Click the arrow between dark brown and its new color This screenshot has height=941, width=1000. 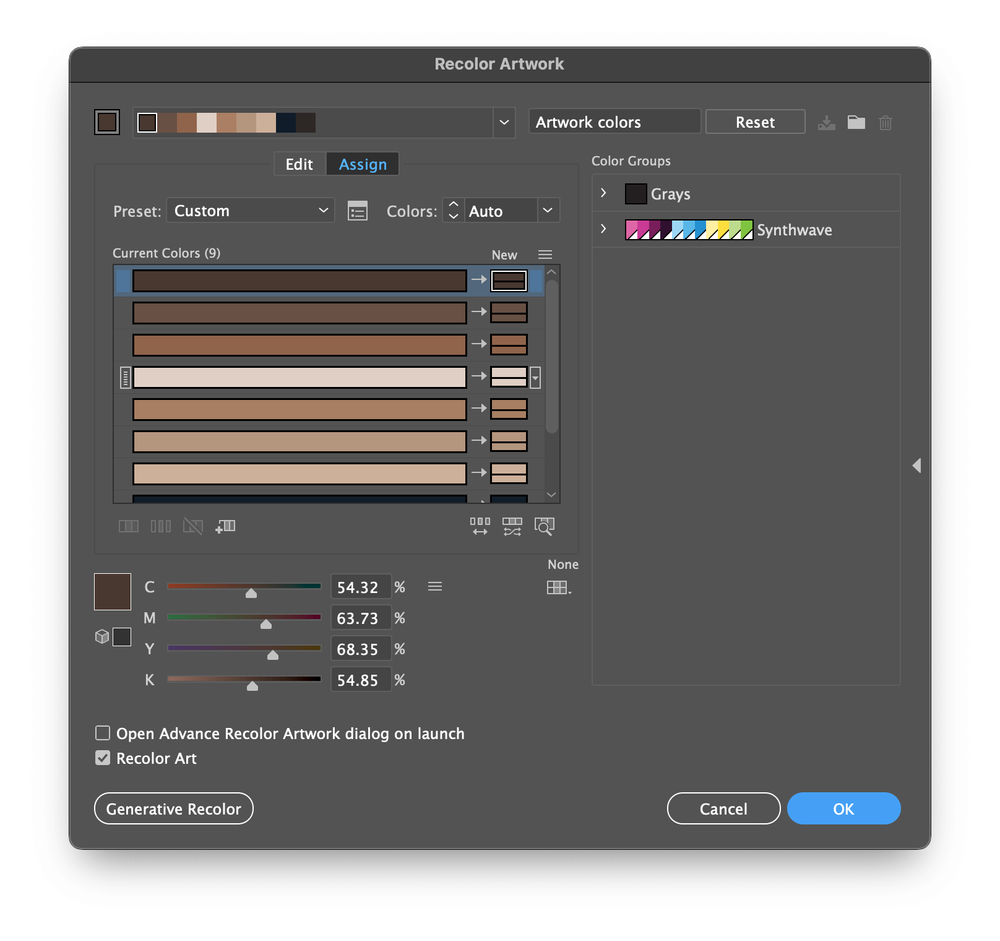pos(479,279)
